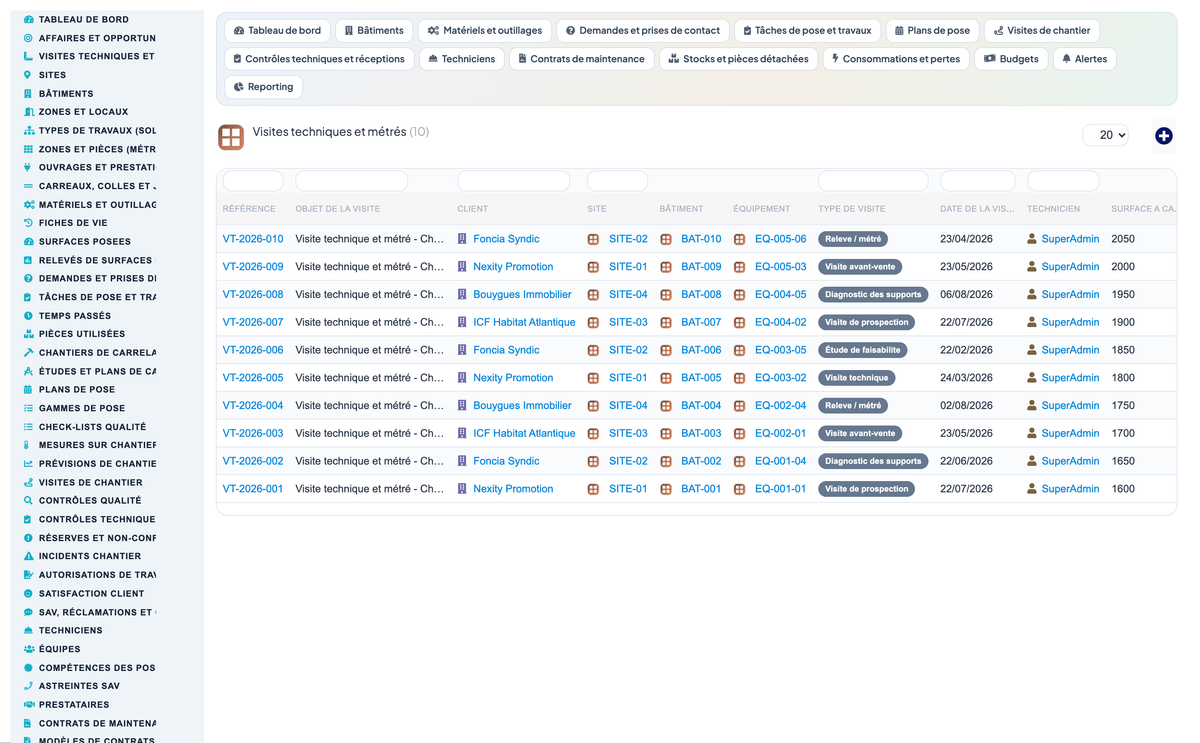
Task: Open client Bouygues Immobilier in VT-2026-004 row
Action: tap(522, 406)
